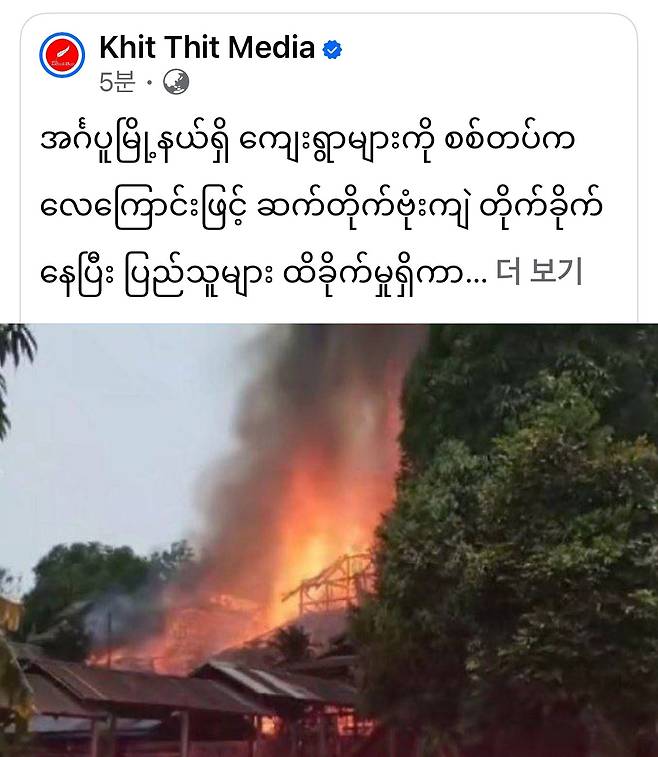Open the burning village photo

click(x=329, y=540)
